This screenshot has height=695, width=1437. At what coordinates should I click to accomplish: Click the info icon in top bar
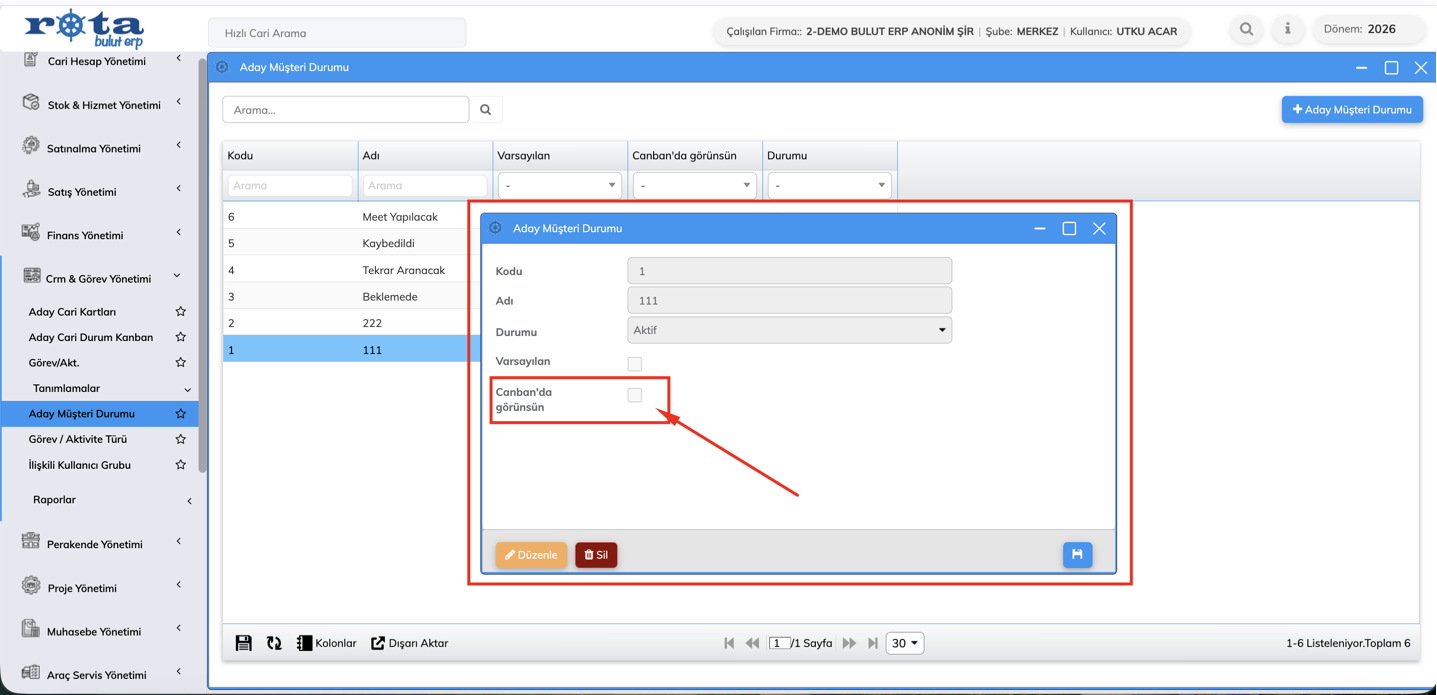pos(1287,30)
